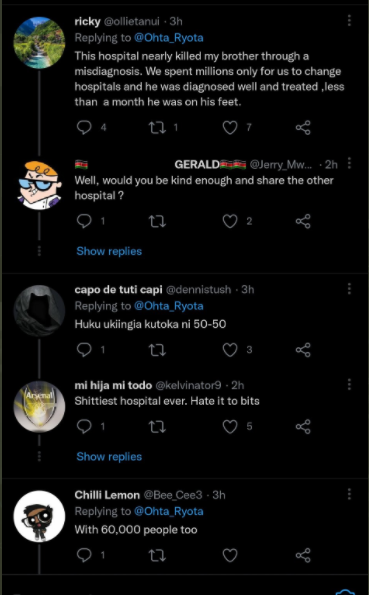The height and width of the screenshot is (595, 369).
Task: Reply to mi hija mi todo's tweet
Action: [84, 427]
